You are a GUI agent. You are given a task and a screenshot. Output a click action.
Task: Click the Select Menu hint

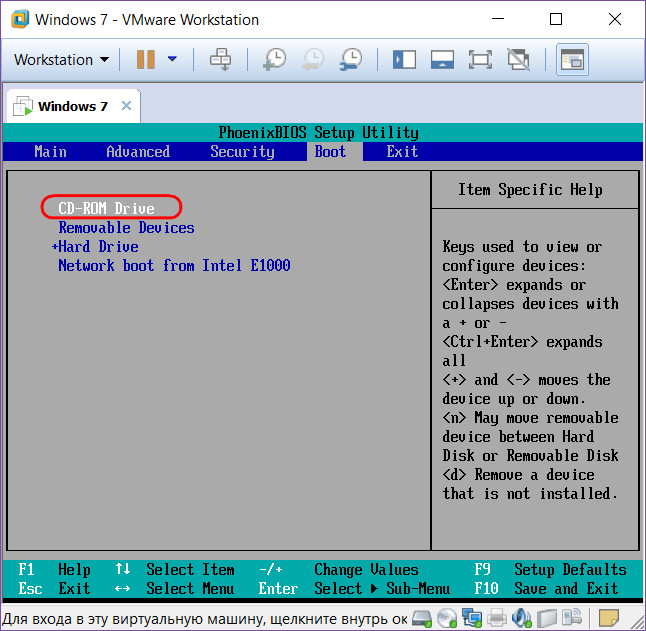pyautogui.click(x=175, y=588)
